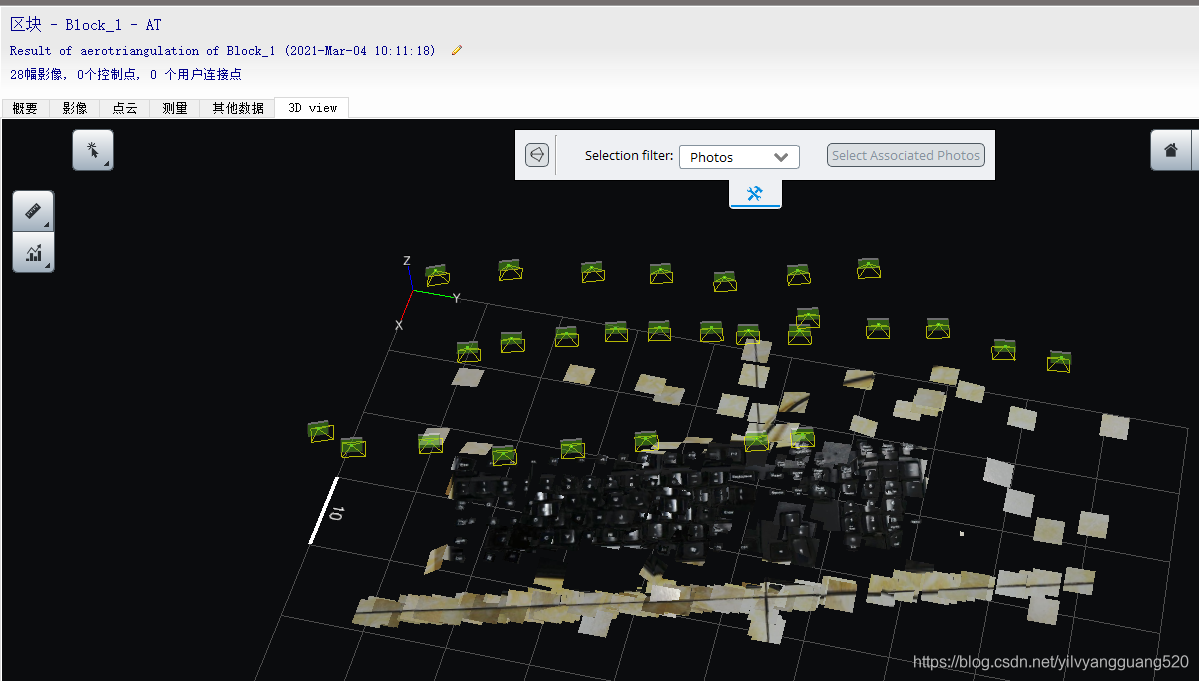Viewport: 1199px width, 681px height.
Task: Click the axis gizmo Z label
Action: (x=407, y=261)
